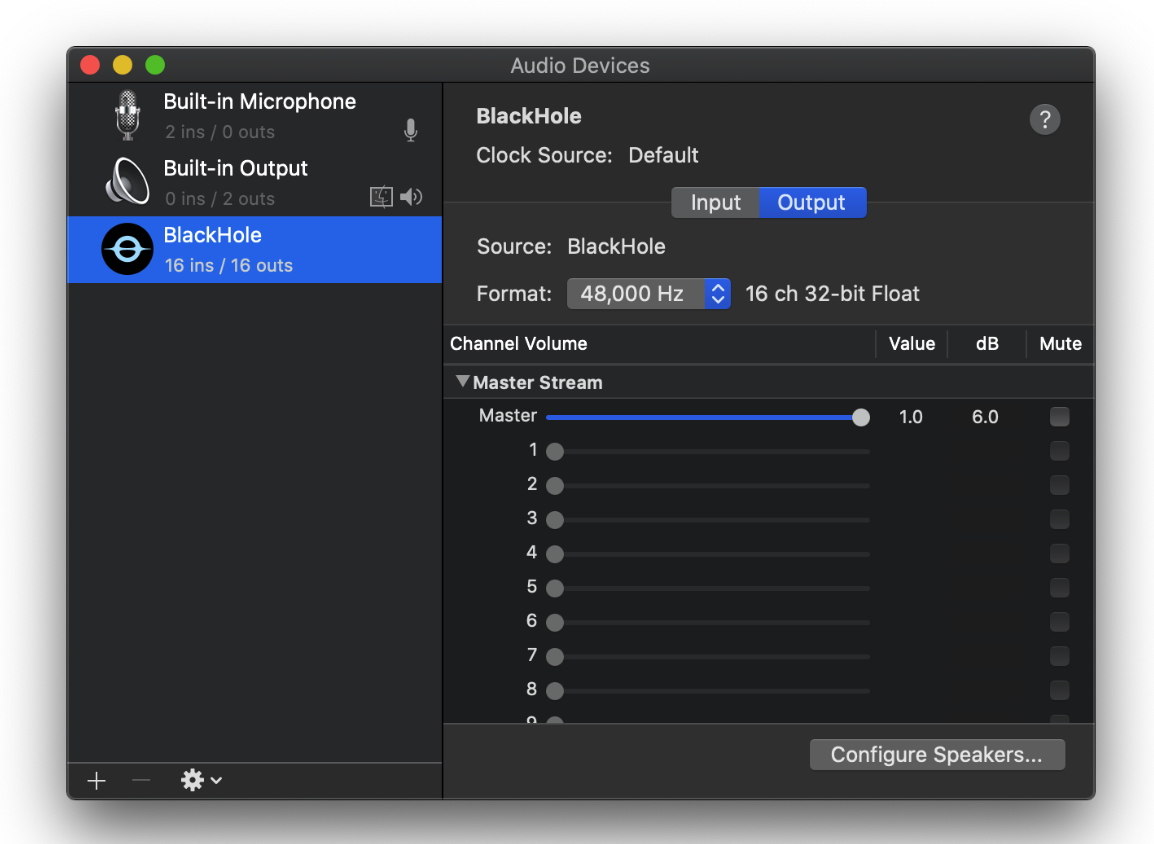The width and height of the screenshot is (1154, 844).
Task: Click the Master volume slider knob
Action: tap(860, 417)
